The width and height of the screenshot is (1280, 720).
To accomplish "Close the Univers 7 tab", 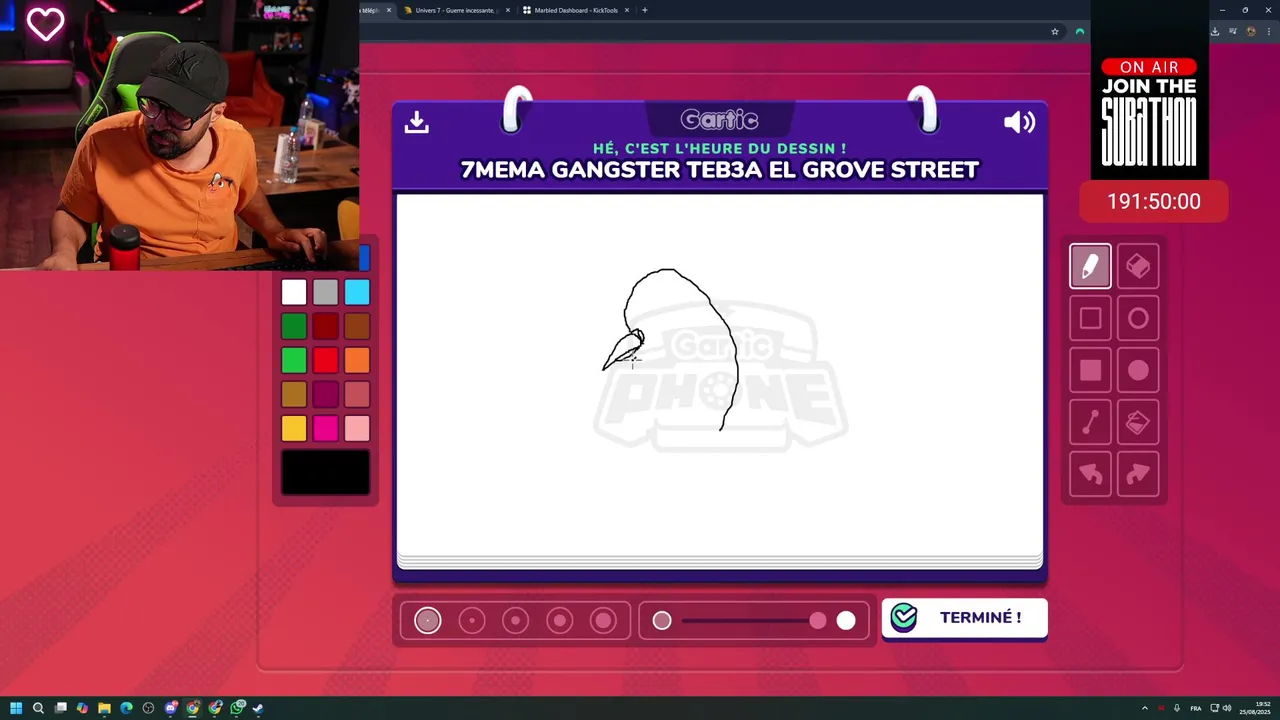I will (x=508, y=10).
